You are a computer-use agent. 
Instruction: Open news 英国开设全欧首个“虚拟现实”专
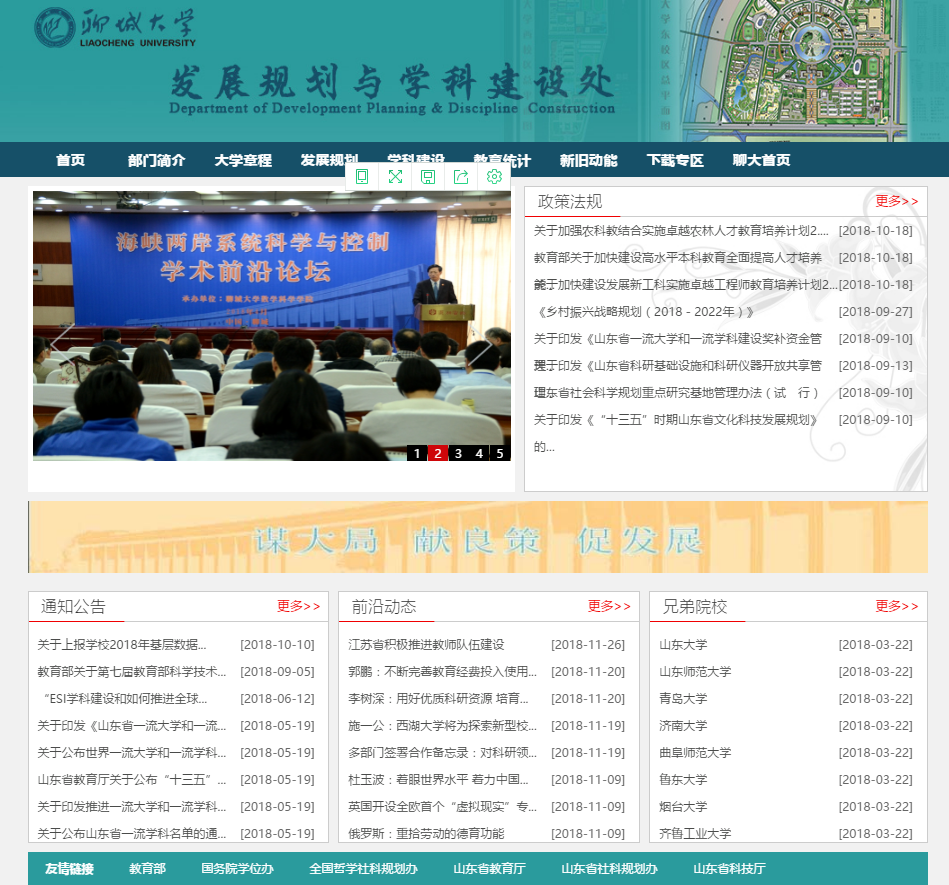tap(442, 806)
